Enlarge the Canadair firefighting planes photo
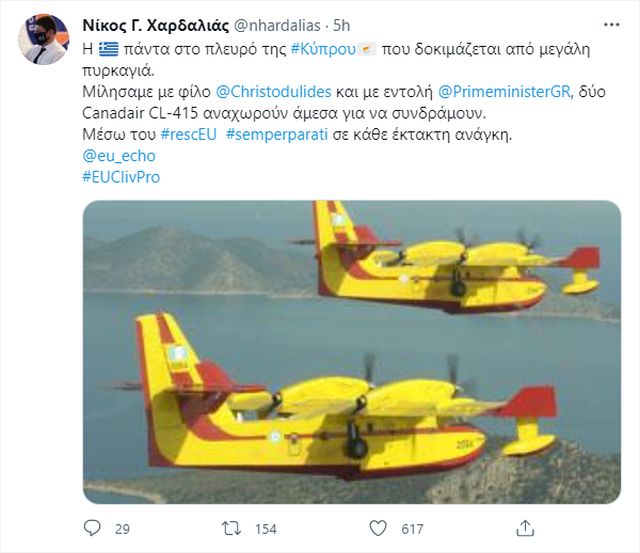This screenshot has height=553, width=640. [352, 352]
